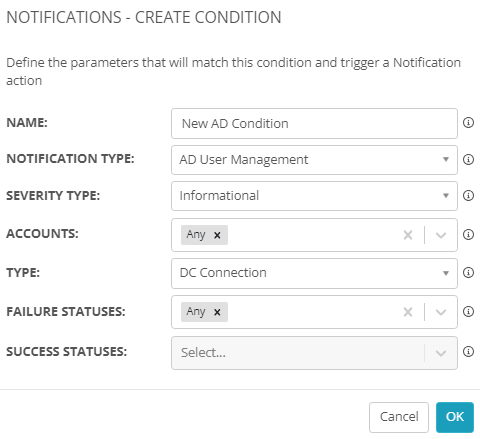Expand the Success Statuses Select dropdown
The height and width of the screenshot is (439, 480).
(314, 353)
